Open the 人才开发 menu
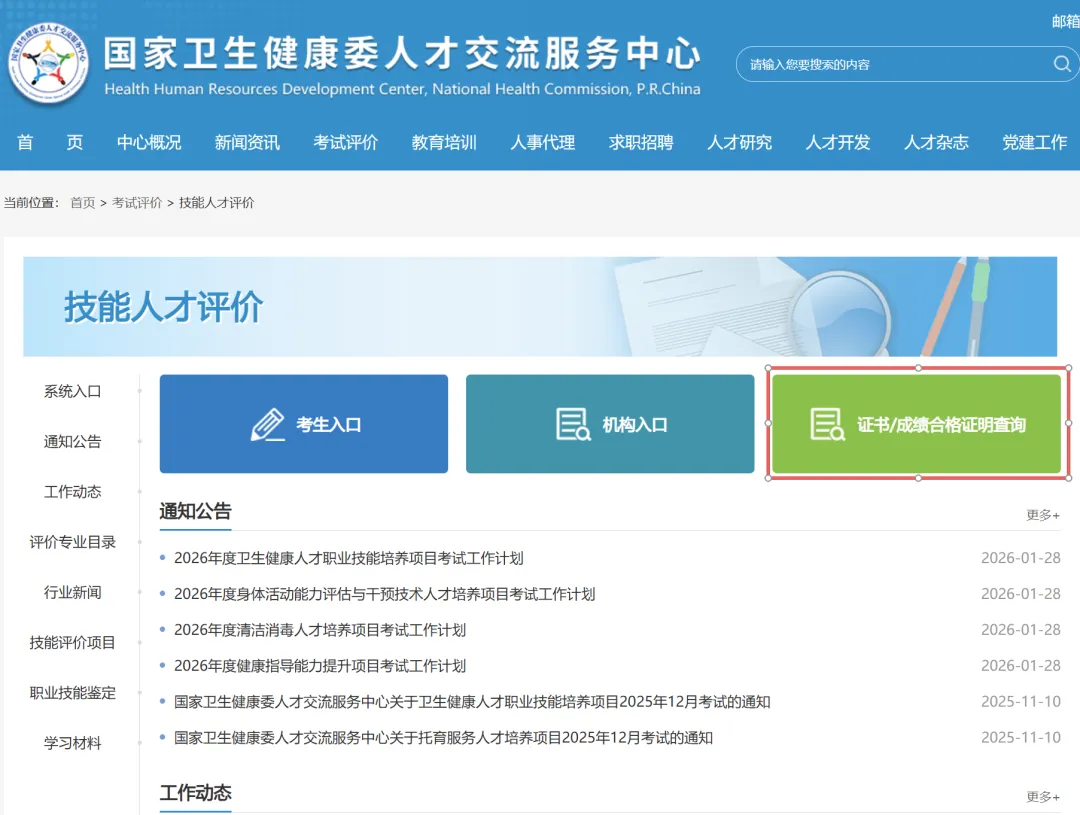Image resolution: width=1080 pixels, height=815 pixels. point(838,143)
